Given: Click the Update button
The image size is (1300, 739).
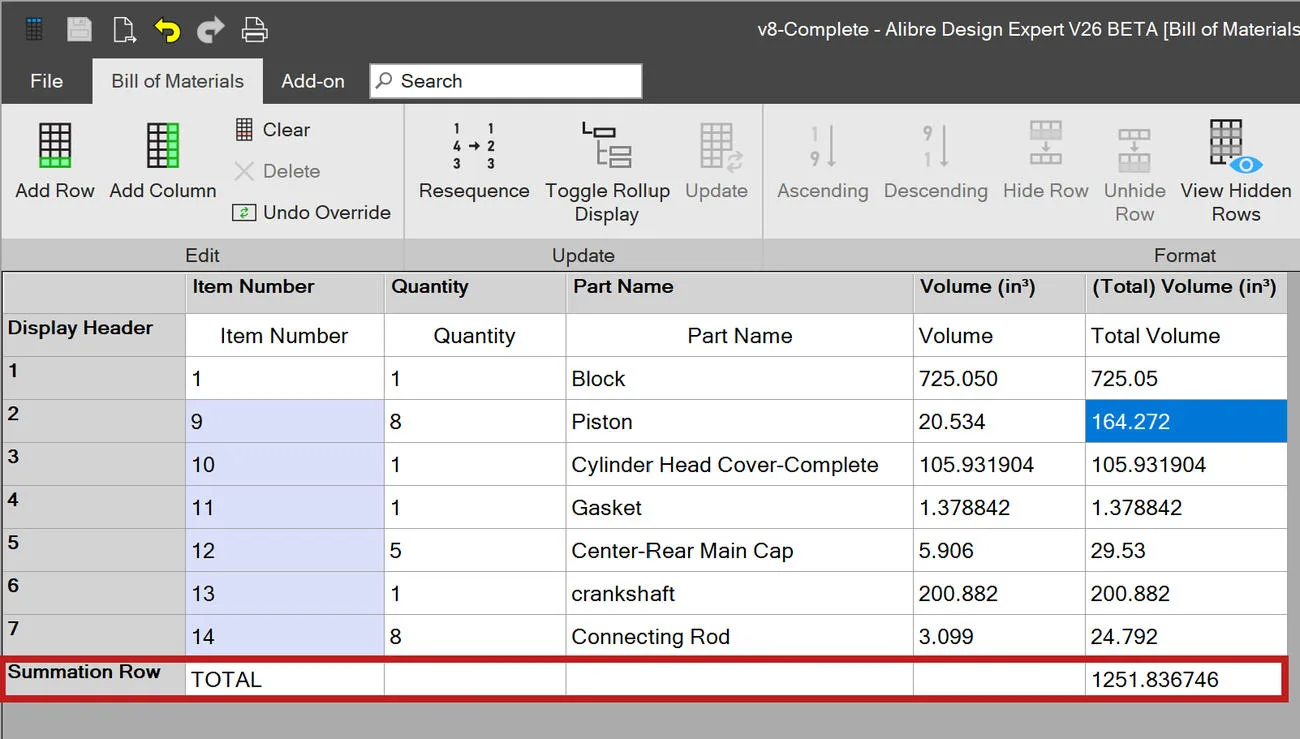Looking at the screenshot, I should click(716, 160).
